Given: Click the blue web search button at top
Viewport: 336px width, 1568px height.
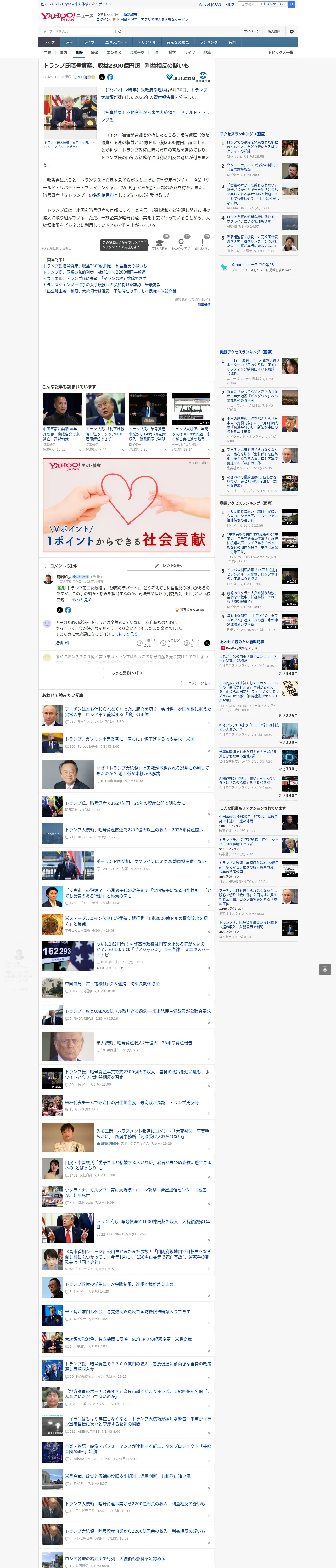Looking at the screenshot, I should pyautogui.click(x=292, y=4).
